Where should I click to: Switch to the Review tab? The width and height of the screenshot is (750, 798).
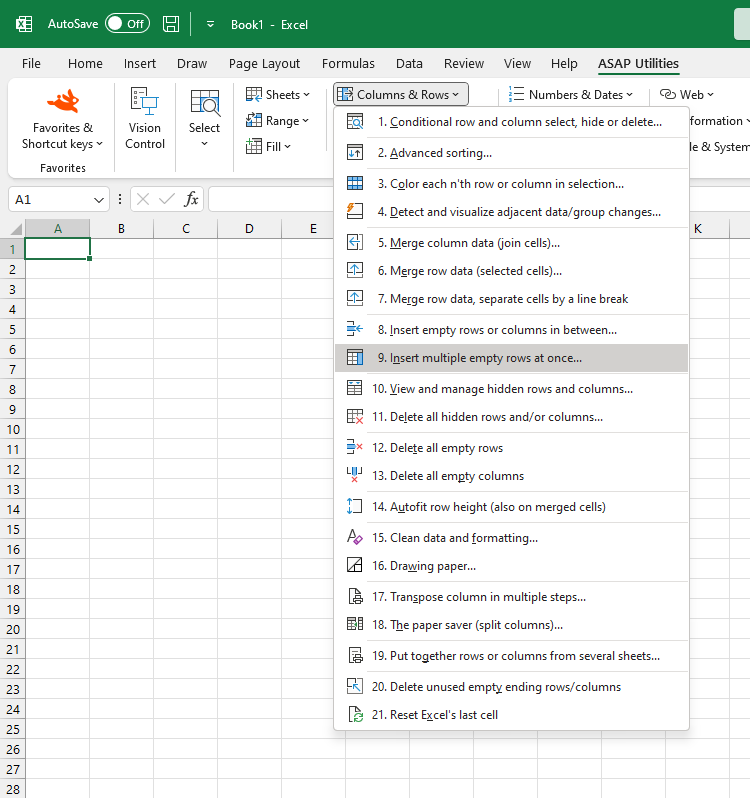click(x=464, y=64)
